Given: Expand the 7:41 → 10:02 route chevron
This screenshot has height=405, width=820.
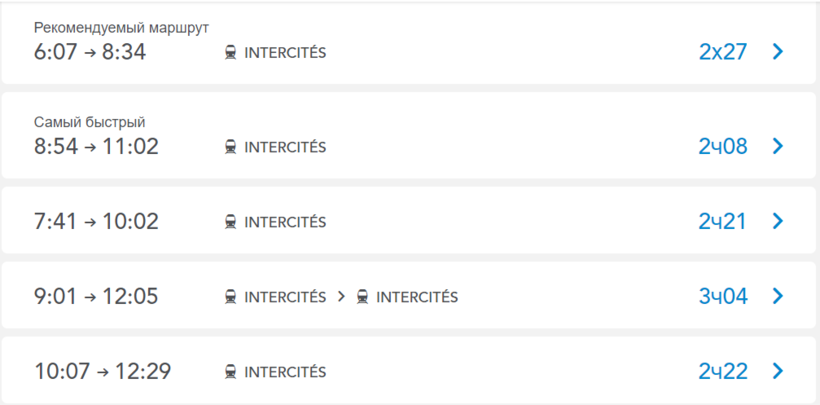Looking at the screenshot, I should tap(778, 221).
